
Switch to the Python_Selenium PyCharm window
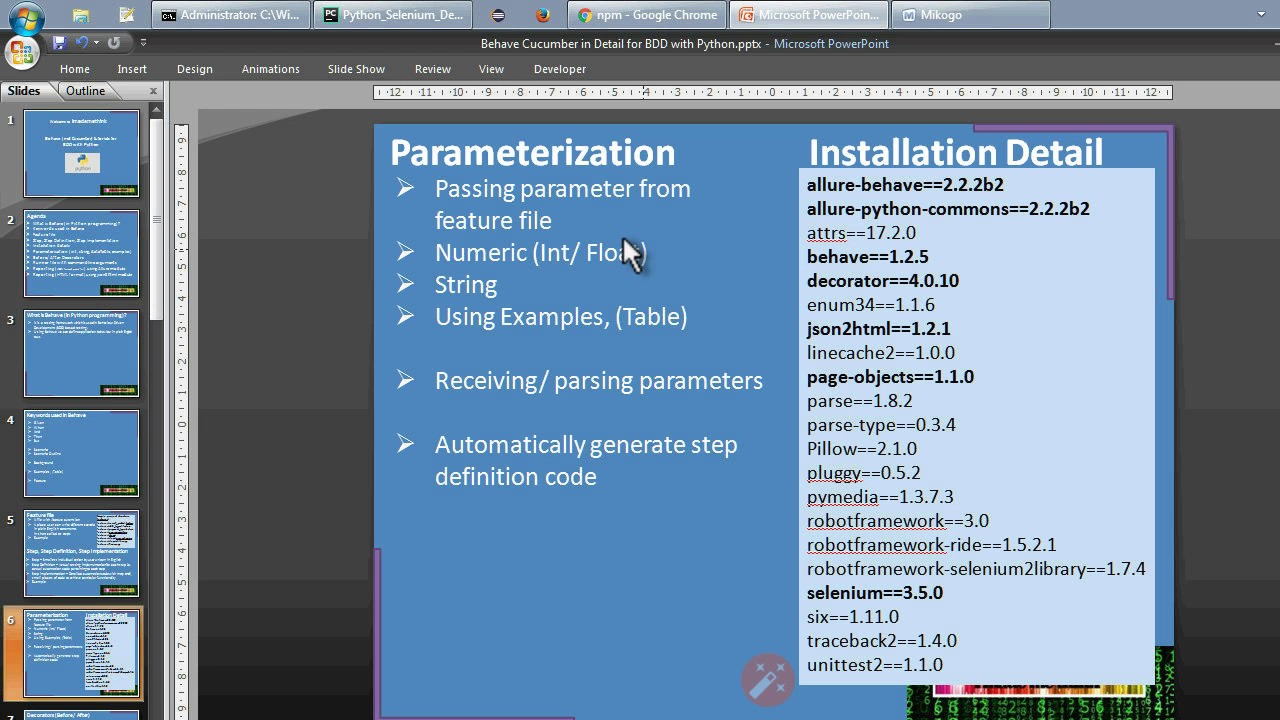coord(392,15)
